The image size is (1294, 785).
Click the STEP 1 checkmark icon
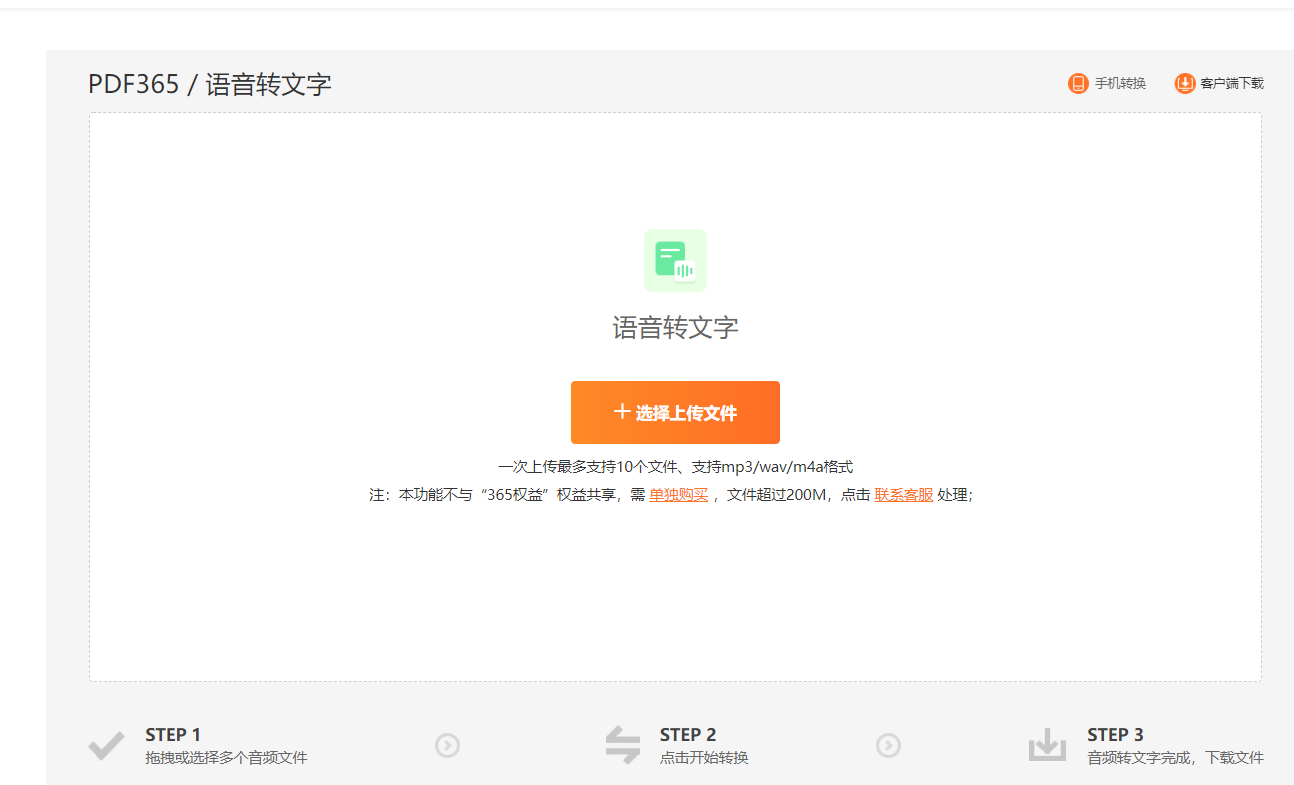(x=106, y=746)
